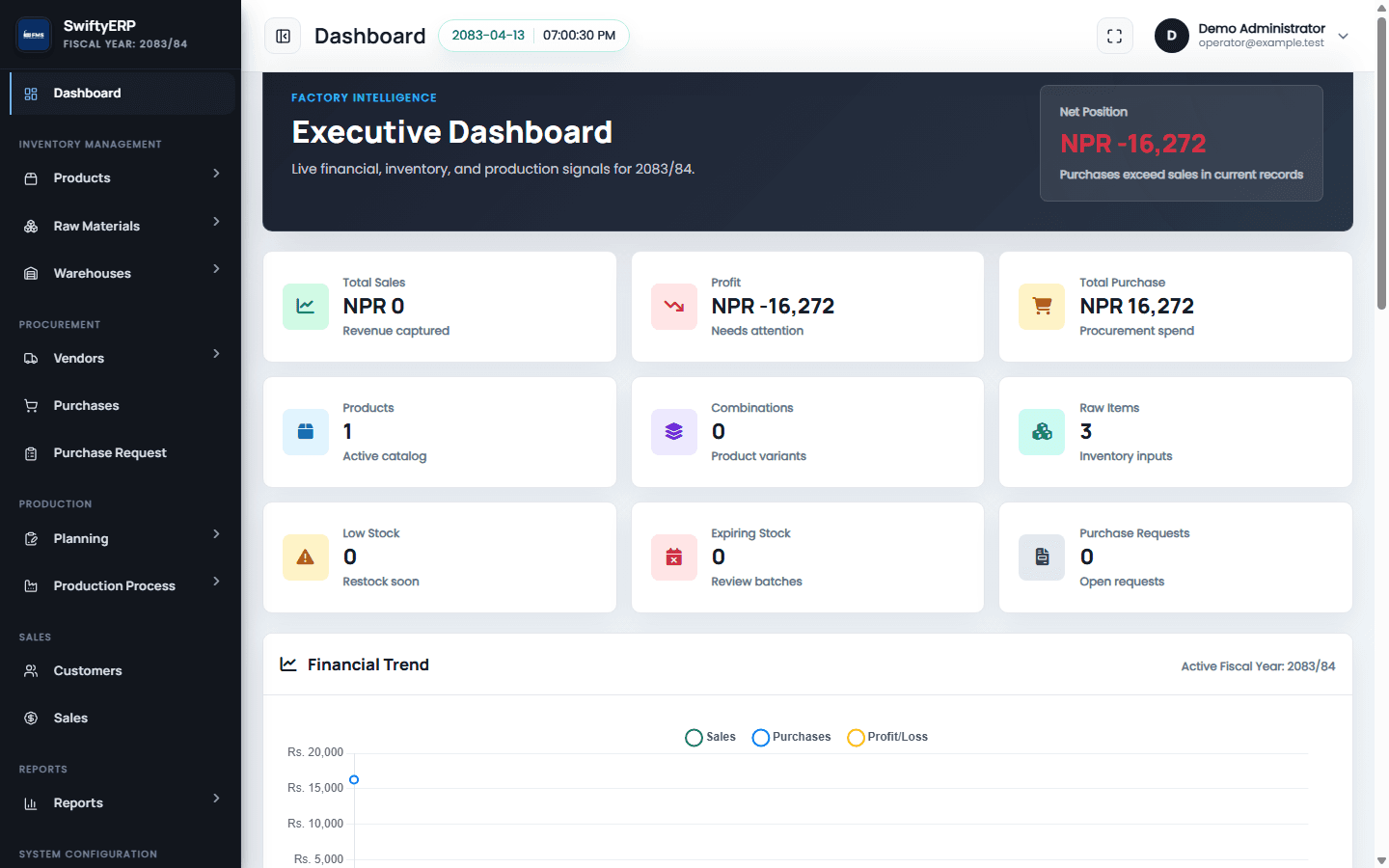Click the Executive Dashboard heading
Viewport: 1389px width, 868px height.
pos(451,132)
